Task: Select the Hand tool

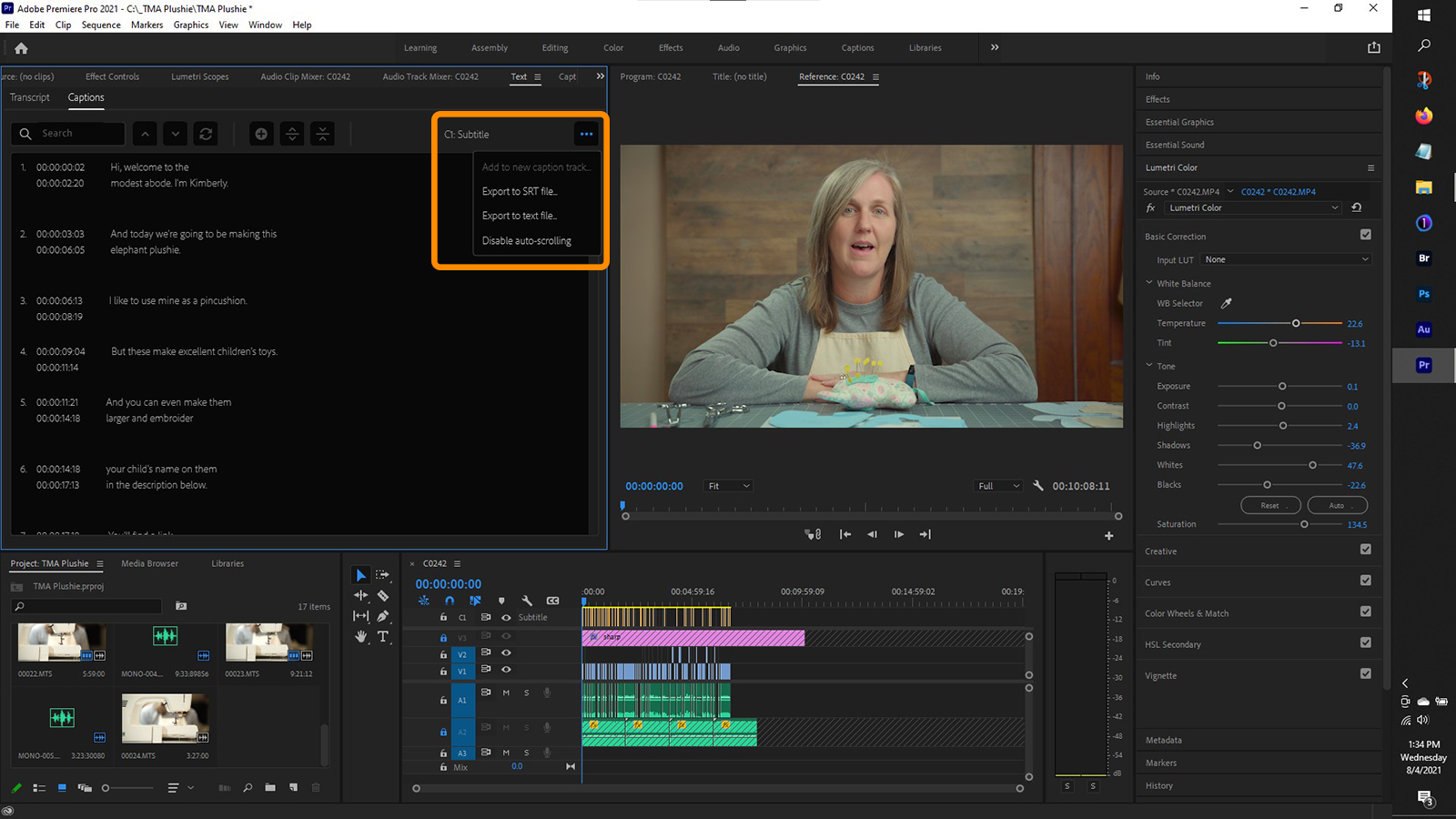Action: 361,637
